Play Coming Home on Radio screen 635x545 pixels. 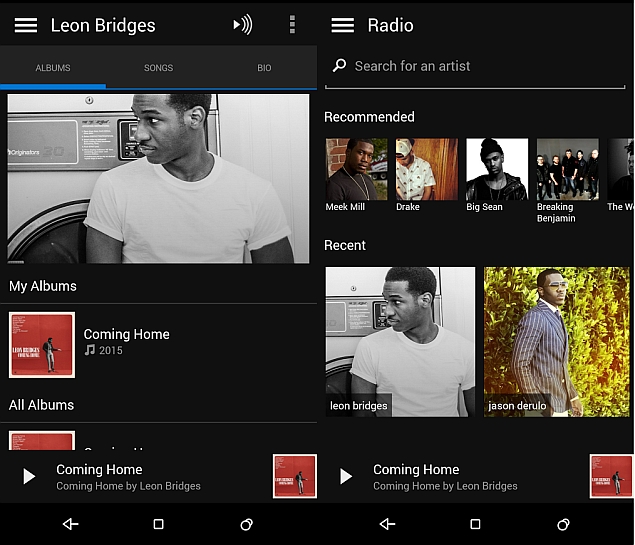(x=345, y=476)
